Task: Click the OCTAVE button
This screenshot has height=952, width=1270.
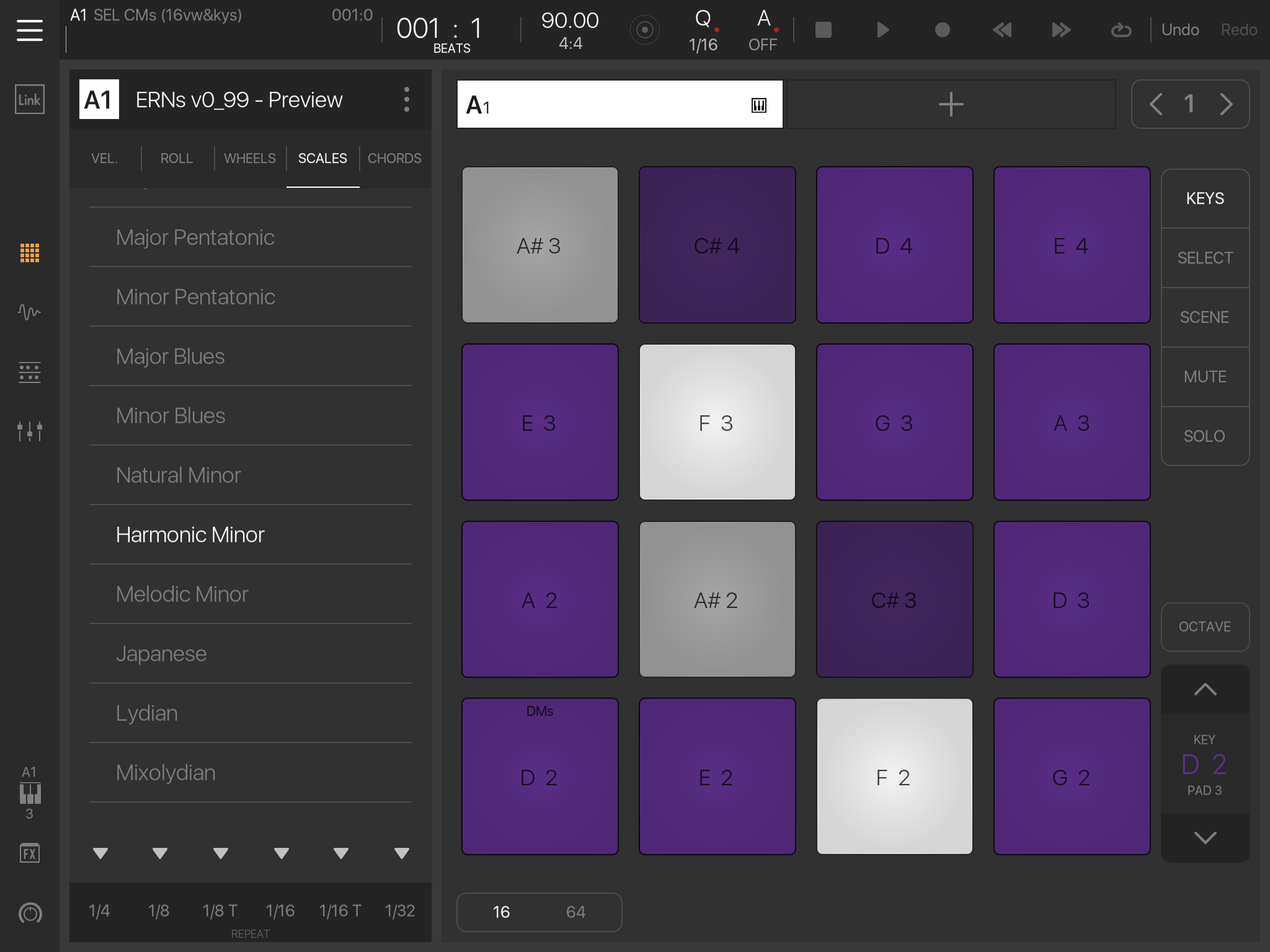Action: (x=1205, y=627)
